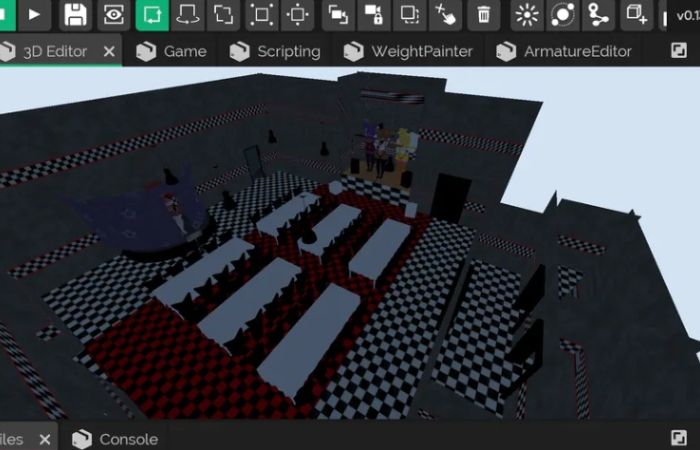Viewport: 700px width, 450px height.
Task: Delete selection with the trash can icon
Action: click(x=483, y=15)
